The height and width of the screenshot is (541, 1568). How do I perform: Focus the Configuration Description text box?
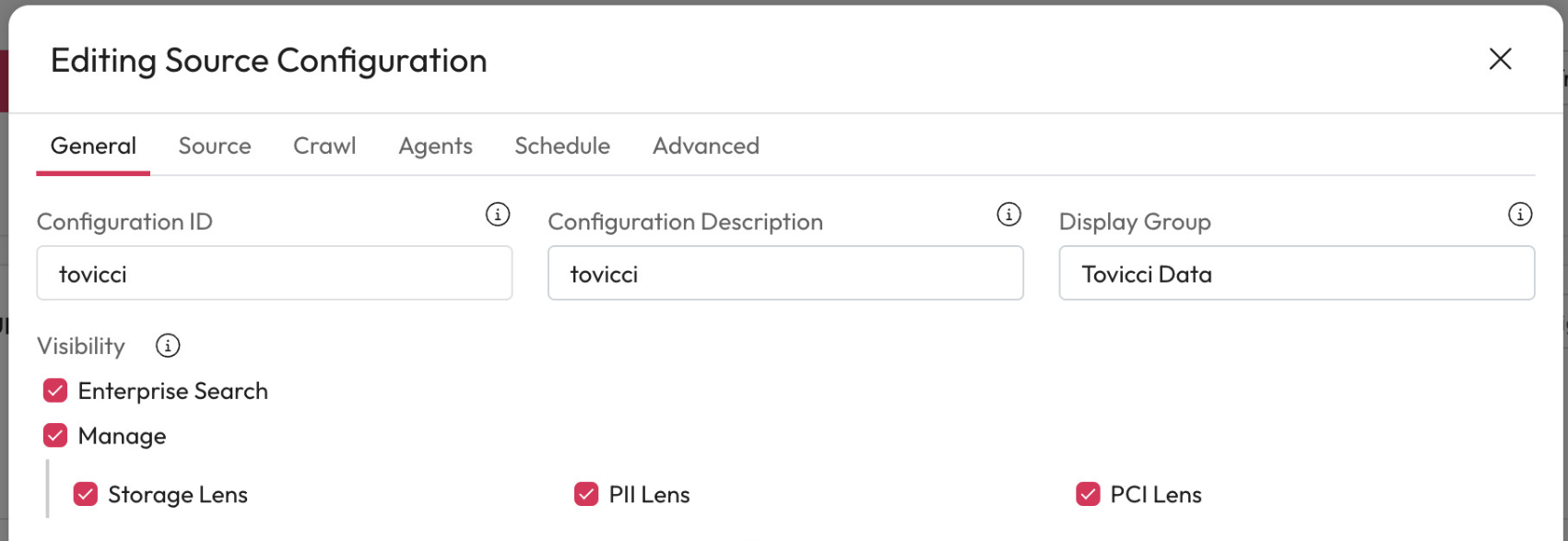pos(784,274)
